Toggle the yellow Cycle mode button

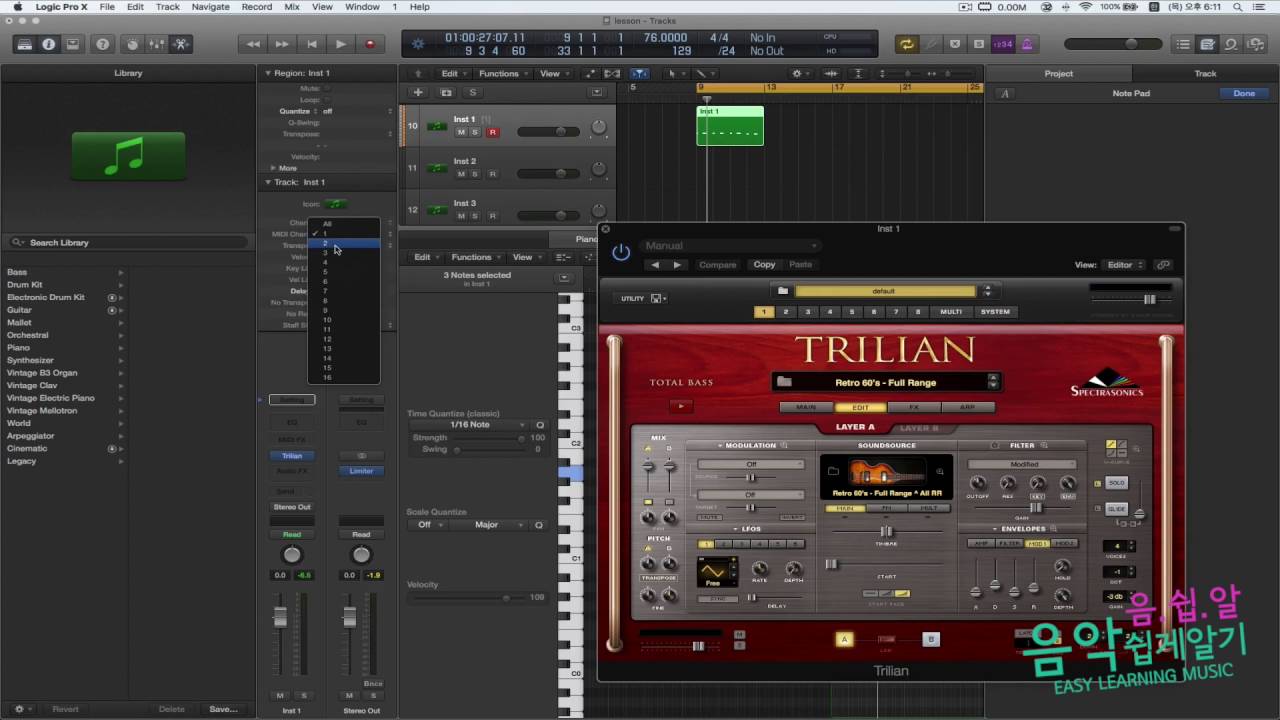click(907, 44)
